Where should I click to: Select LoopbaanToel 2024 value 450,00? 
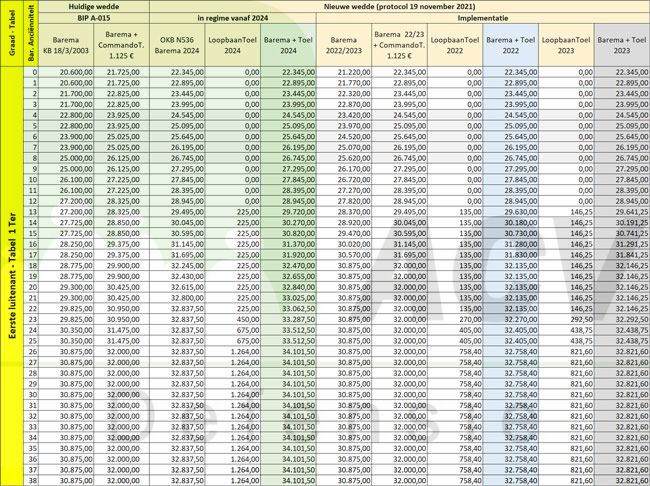click(x=248, y=320)
